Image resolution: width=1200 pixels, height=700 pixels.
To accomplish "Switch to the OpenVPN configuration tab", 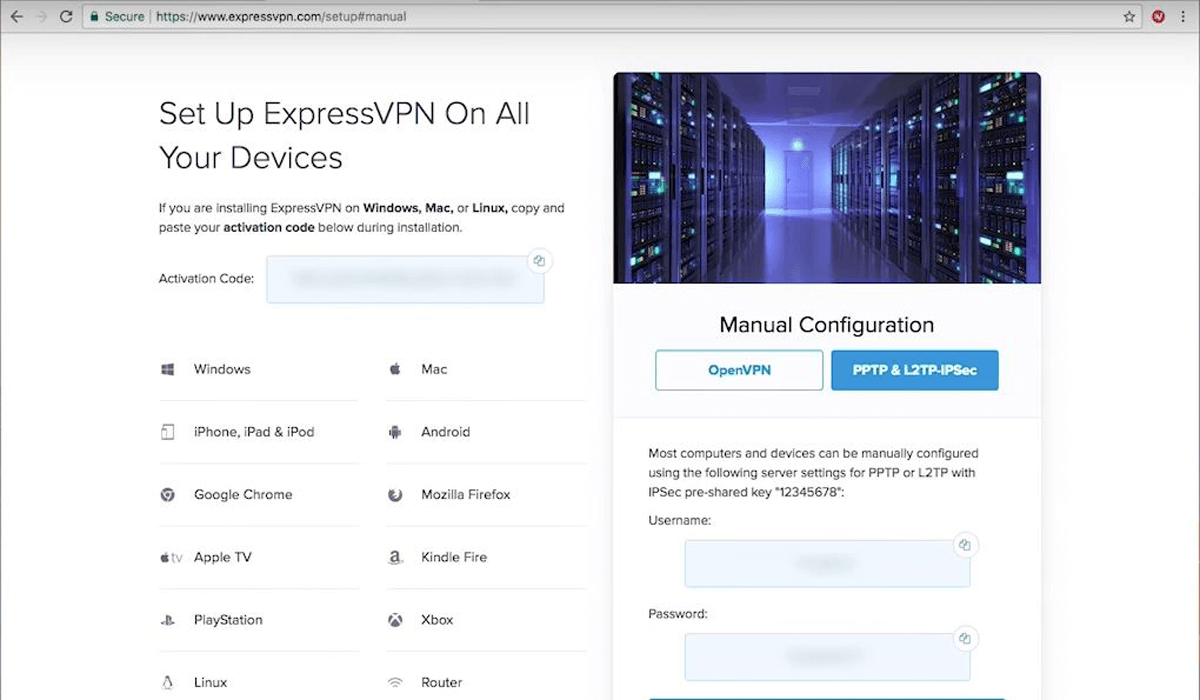I will (x=739, y=370).
